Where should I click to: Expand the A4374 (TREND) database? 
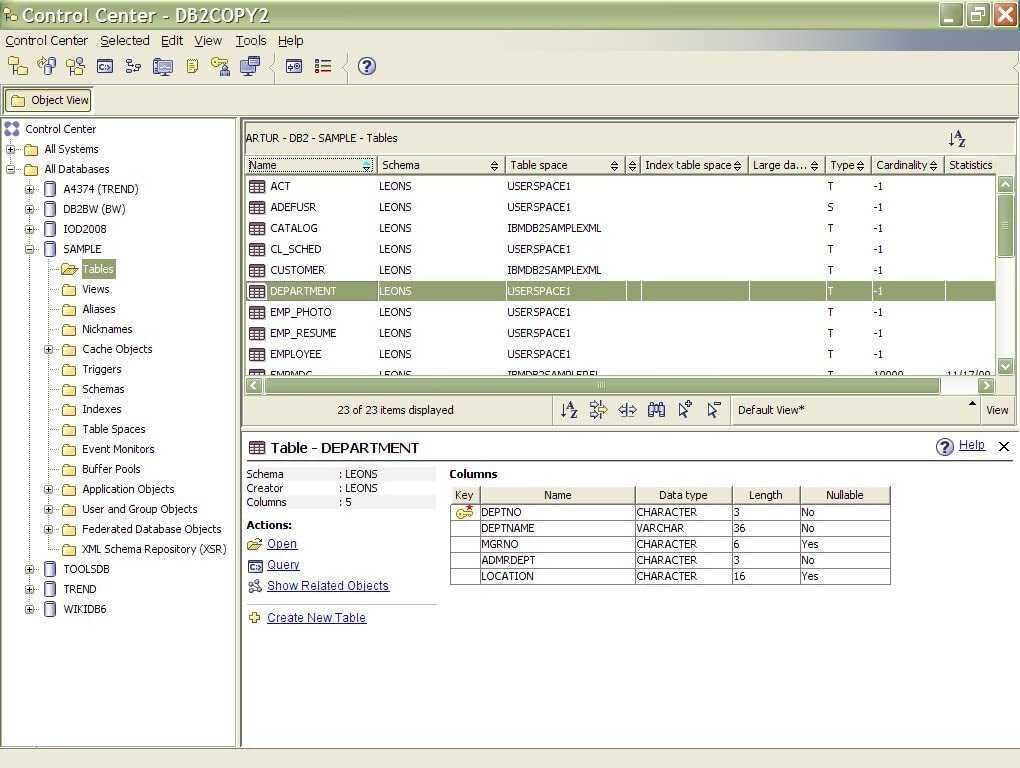point(29,189)
